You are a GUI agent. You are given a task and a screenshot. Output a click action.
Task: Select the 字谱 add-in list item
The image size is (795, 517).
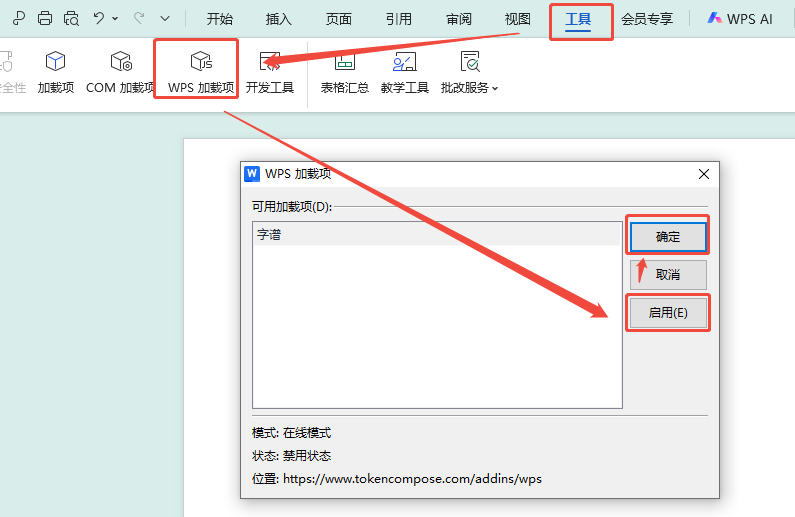(x=436, y=234)
